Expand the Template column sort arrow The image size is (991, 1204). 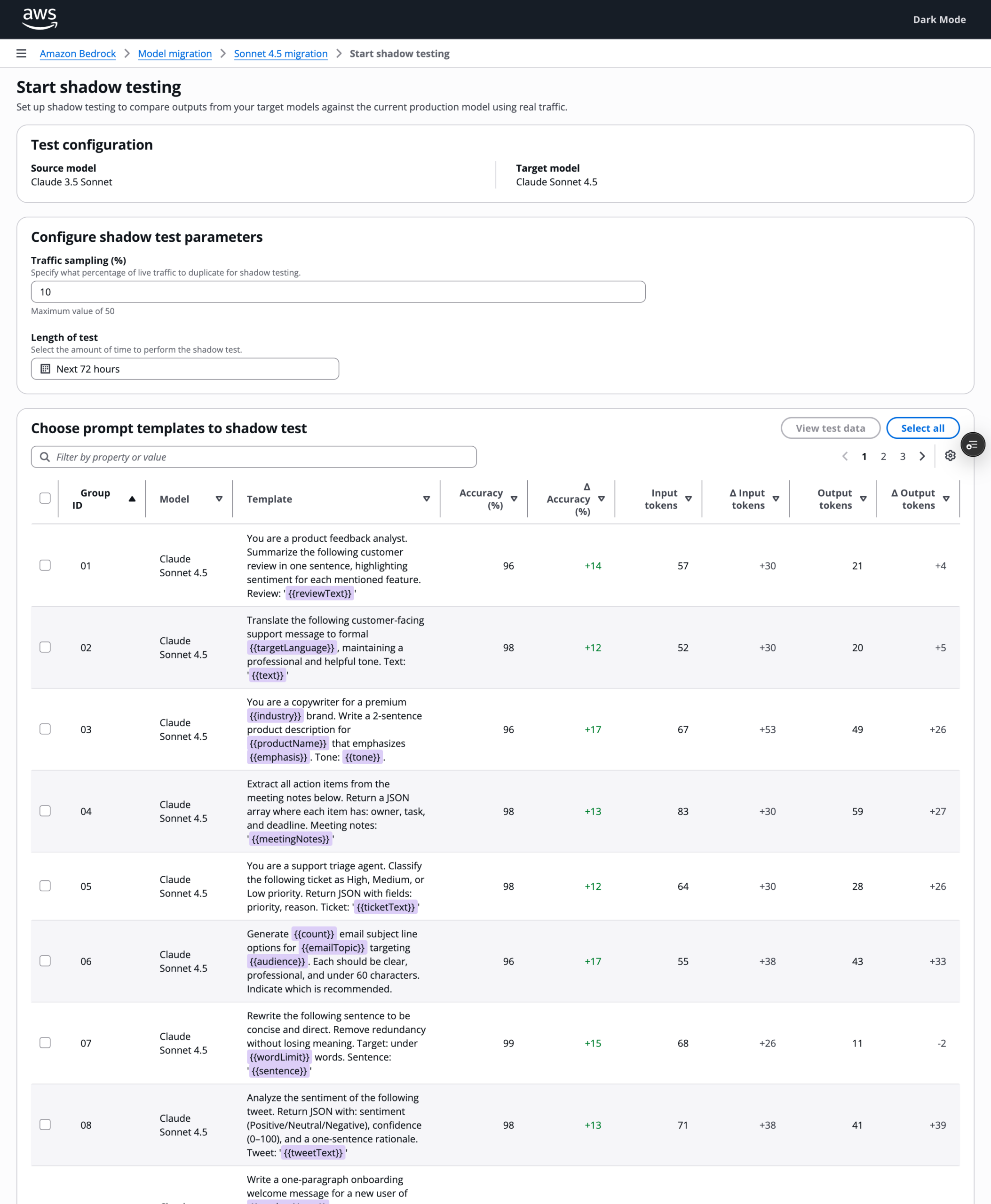[x=427, y=499]
